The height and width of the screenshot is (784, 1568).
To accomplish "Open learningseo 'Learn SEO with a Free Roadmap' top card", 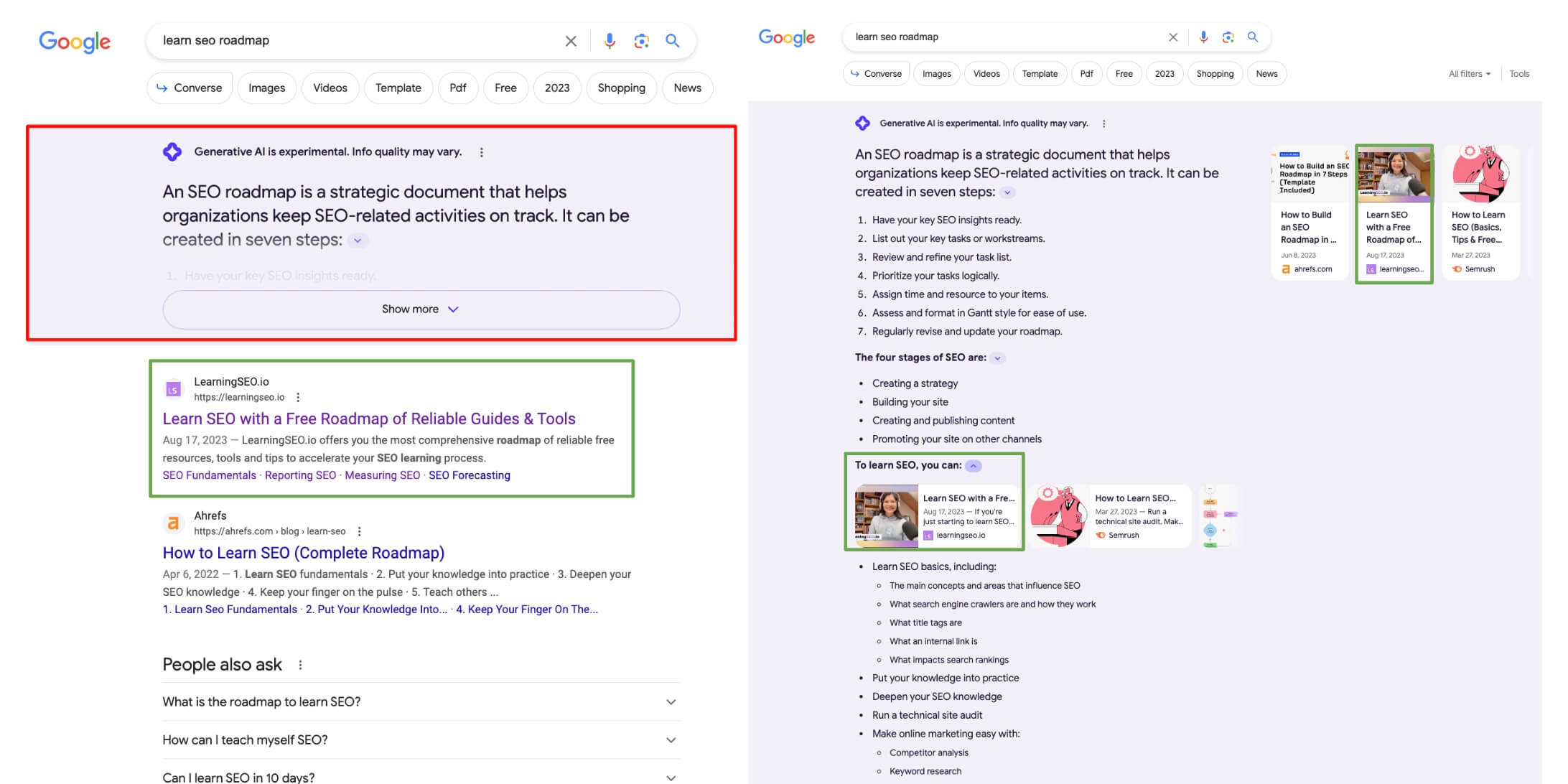I will (x=1394, y=213).
